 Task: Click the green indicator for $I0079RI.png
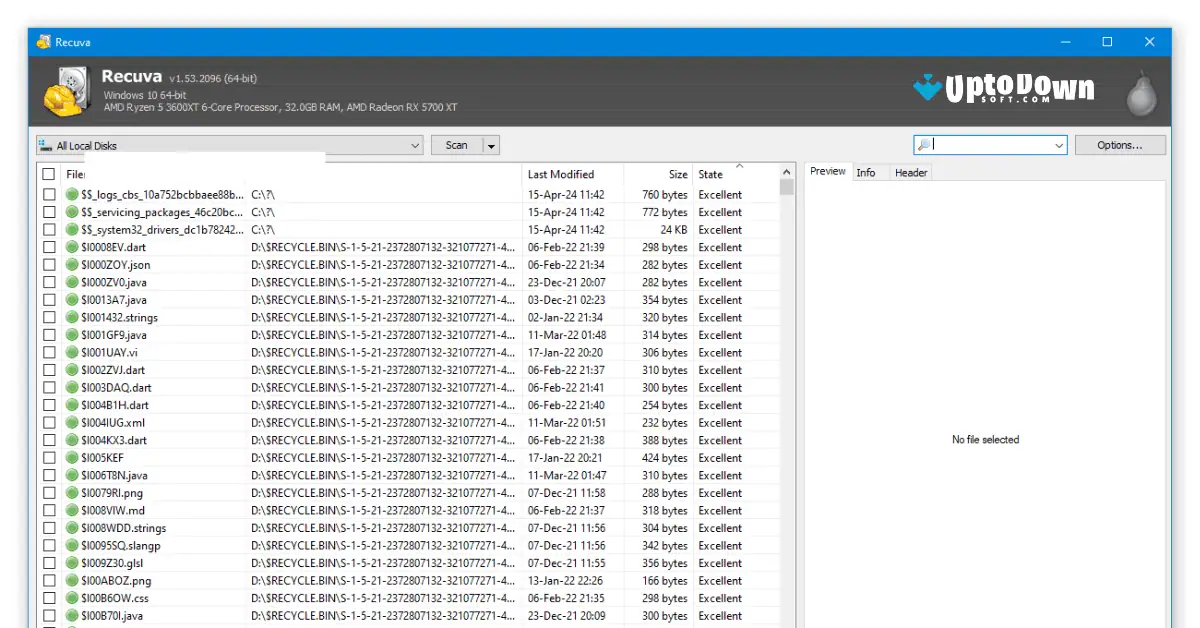pyautogui.click(x=70, y=493)
